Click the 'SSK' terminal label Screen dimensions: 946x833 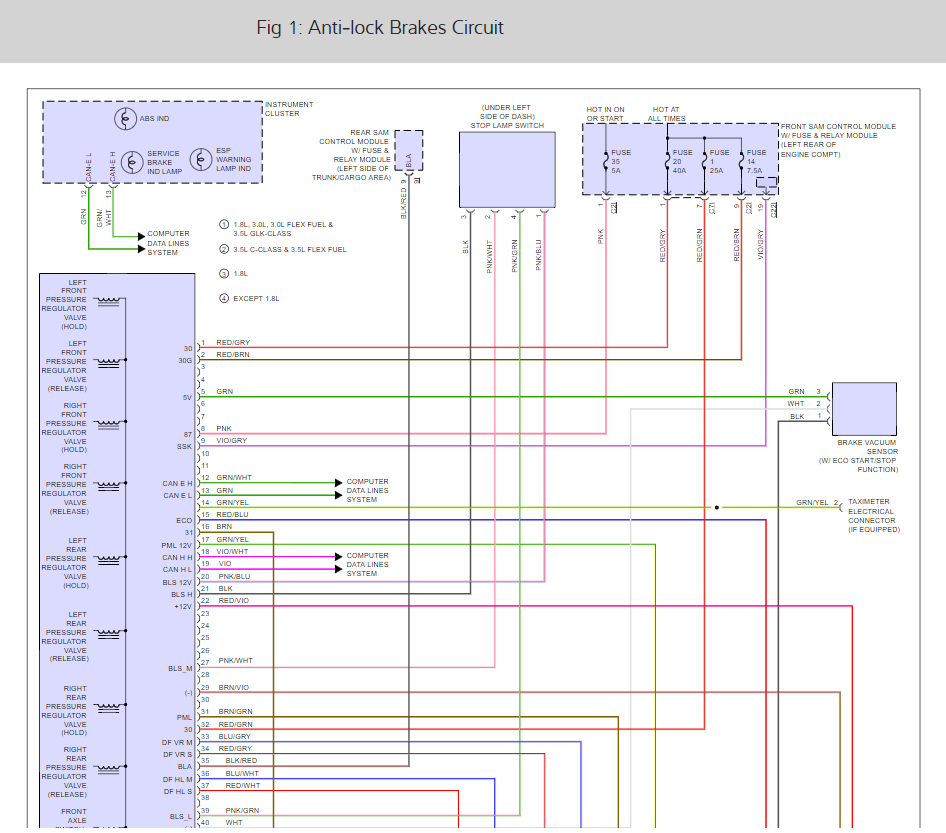184,447
